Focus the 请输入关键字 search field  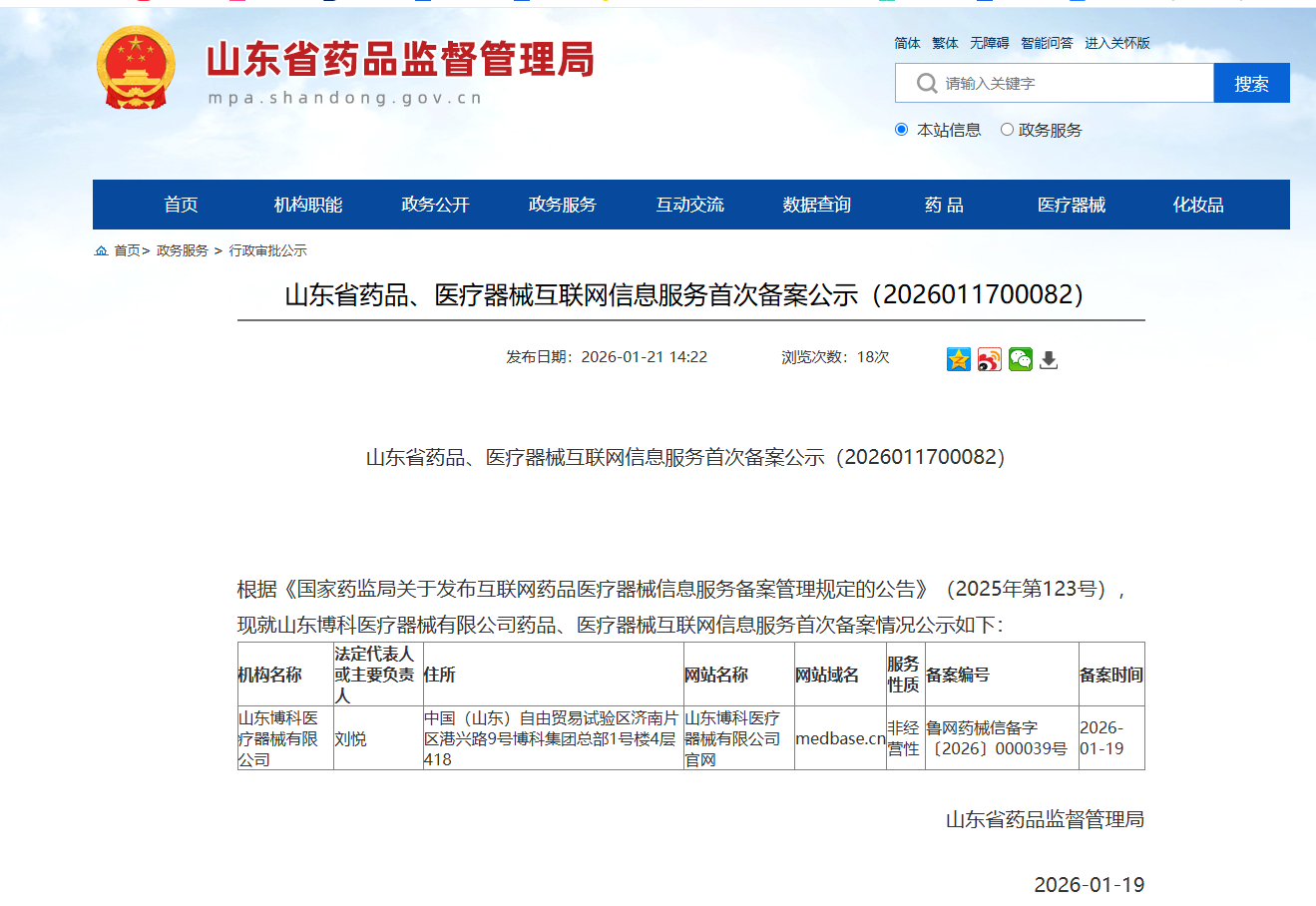point(1073,83)
